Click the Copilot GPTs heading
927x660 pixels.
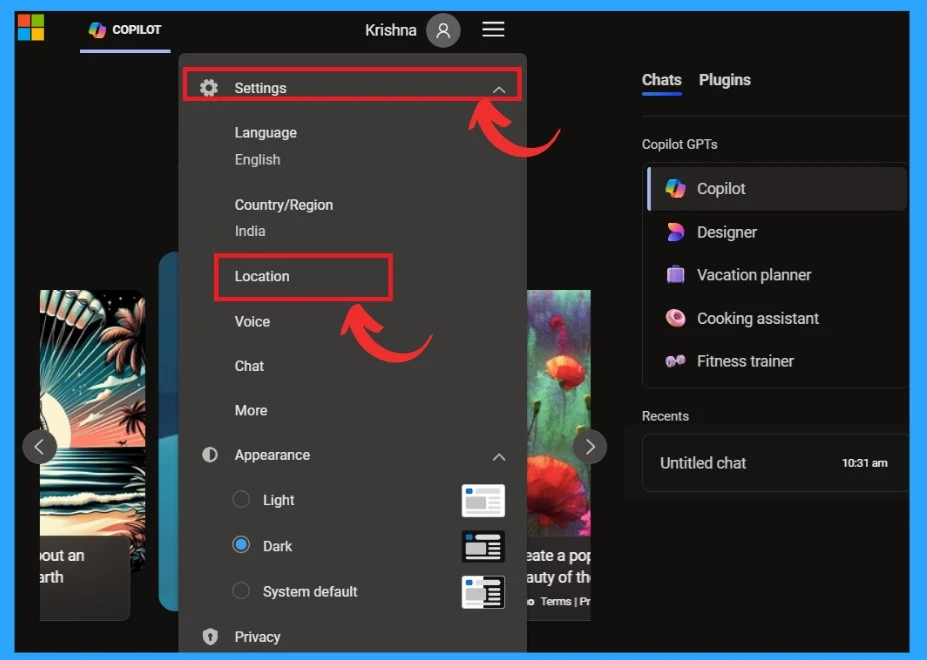(x=679, y=144)
